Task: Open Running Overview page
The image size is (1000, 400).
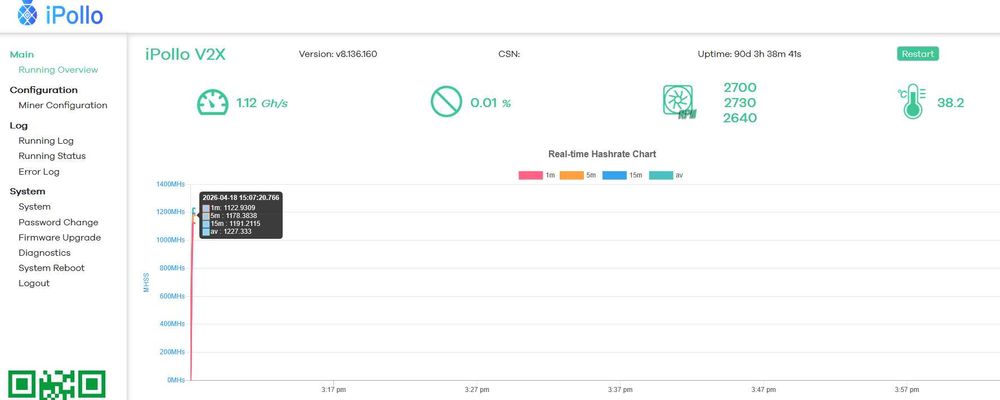Action: click(58, 70)
